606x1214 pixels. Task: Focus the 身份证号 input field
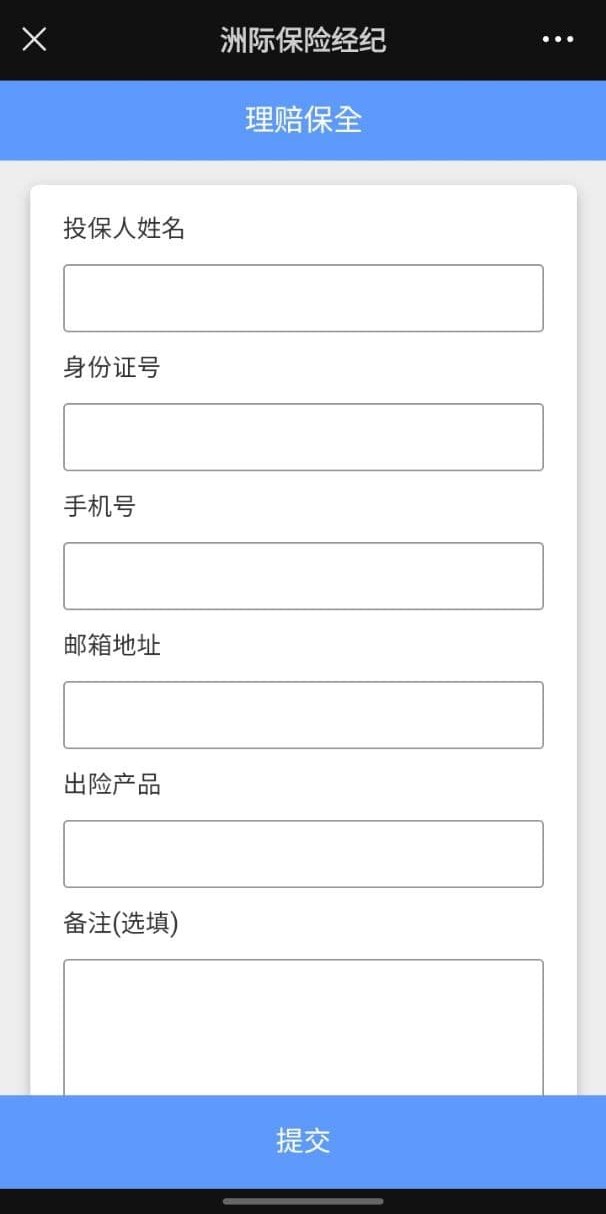click(x=303, y=437)
